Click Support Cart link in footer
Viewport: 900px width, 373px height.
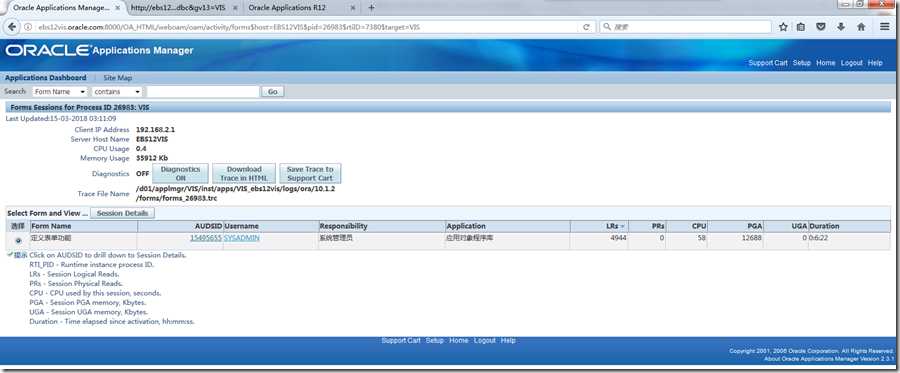[x=401, y=340]
